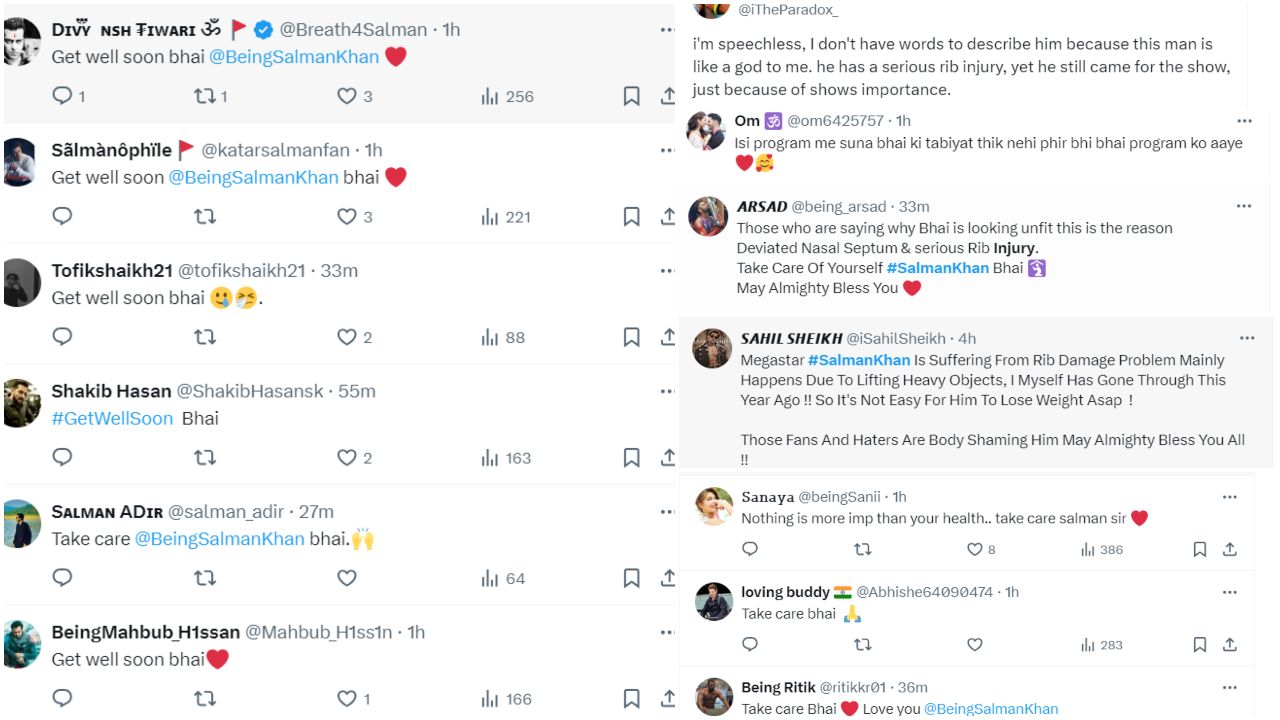The width and height of the screenshot is (1280, 720).
Task: Open @BeingSalmanKhan mention in Divyansh's tweet
Action: pos(294,57)
